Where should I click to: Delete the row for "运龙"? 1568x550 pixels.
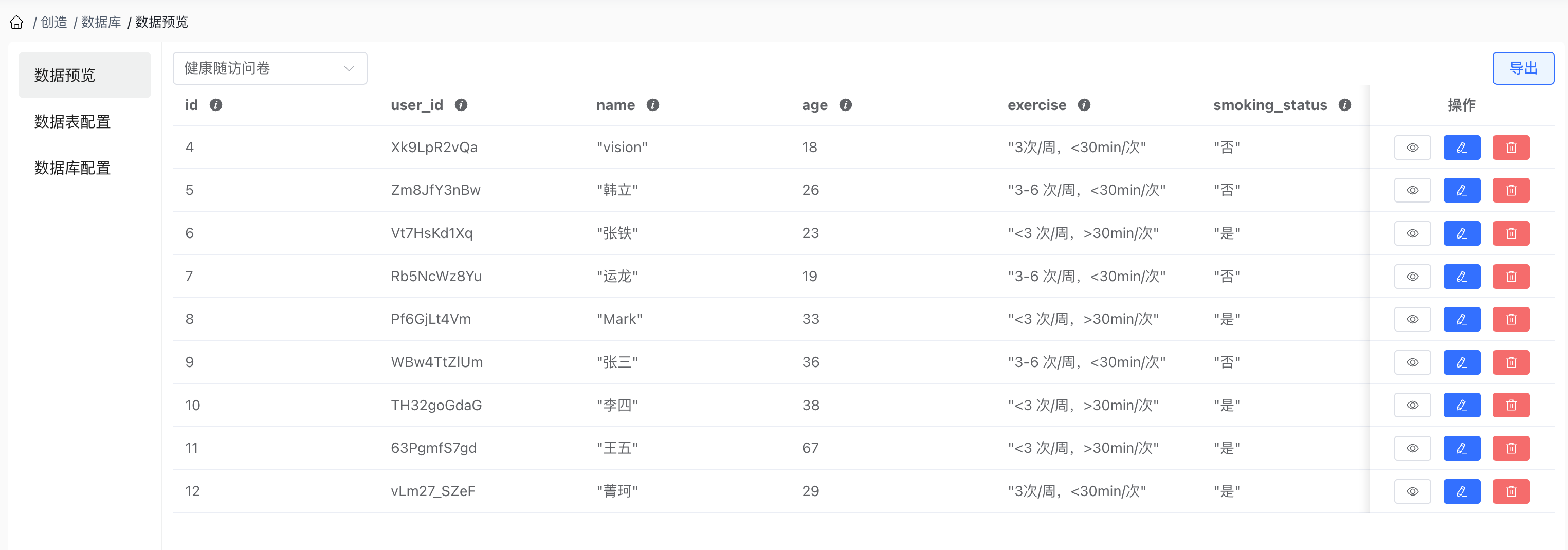coord(1511,276)
